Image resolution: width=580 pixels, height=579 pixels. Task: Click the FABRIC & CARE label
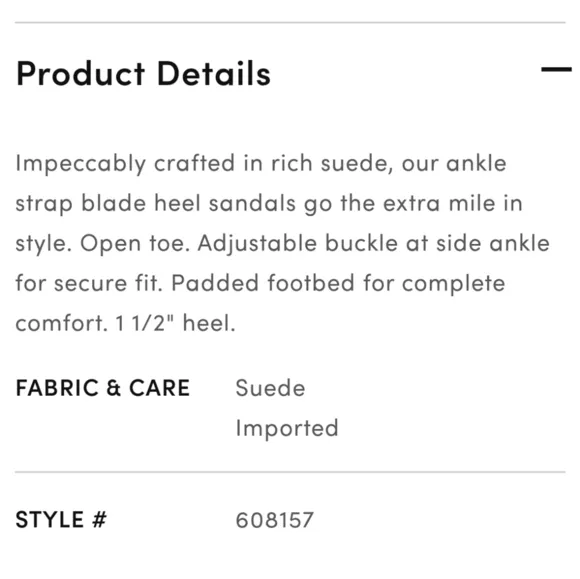click(x=103, y=388)
